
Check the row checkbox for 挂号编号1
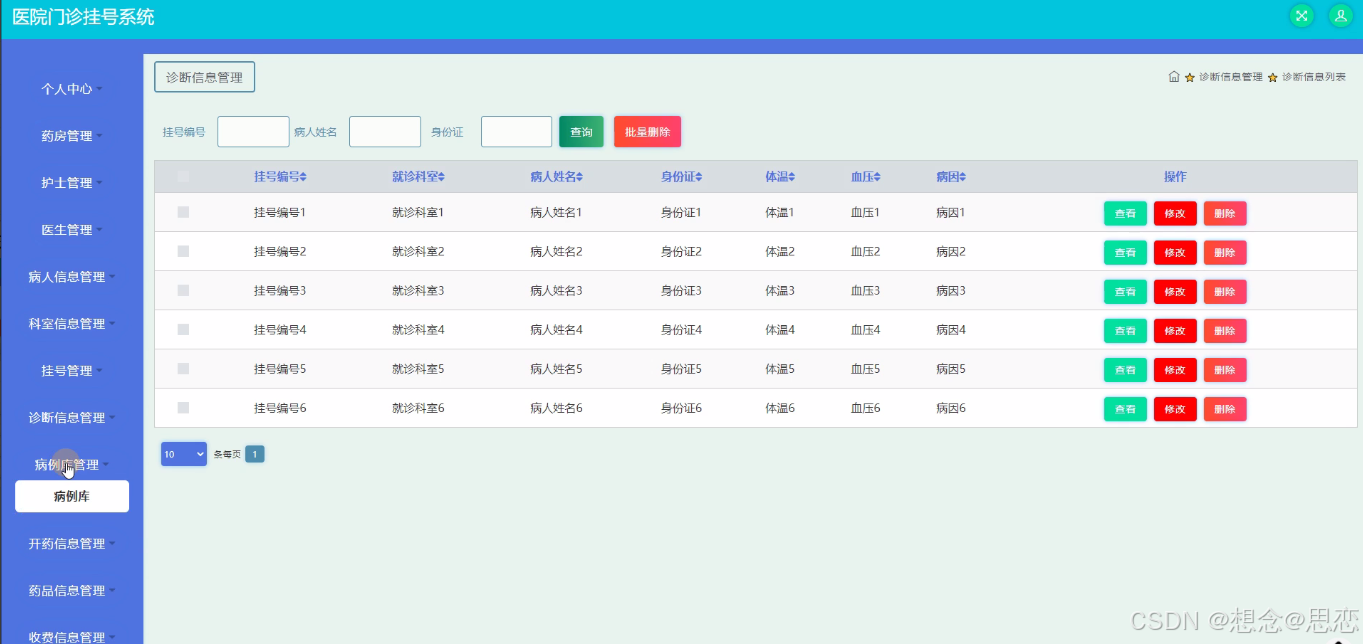183,212
